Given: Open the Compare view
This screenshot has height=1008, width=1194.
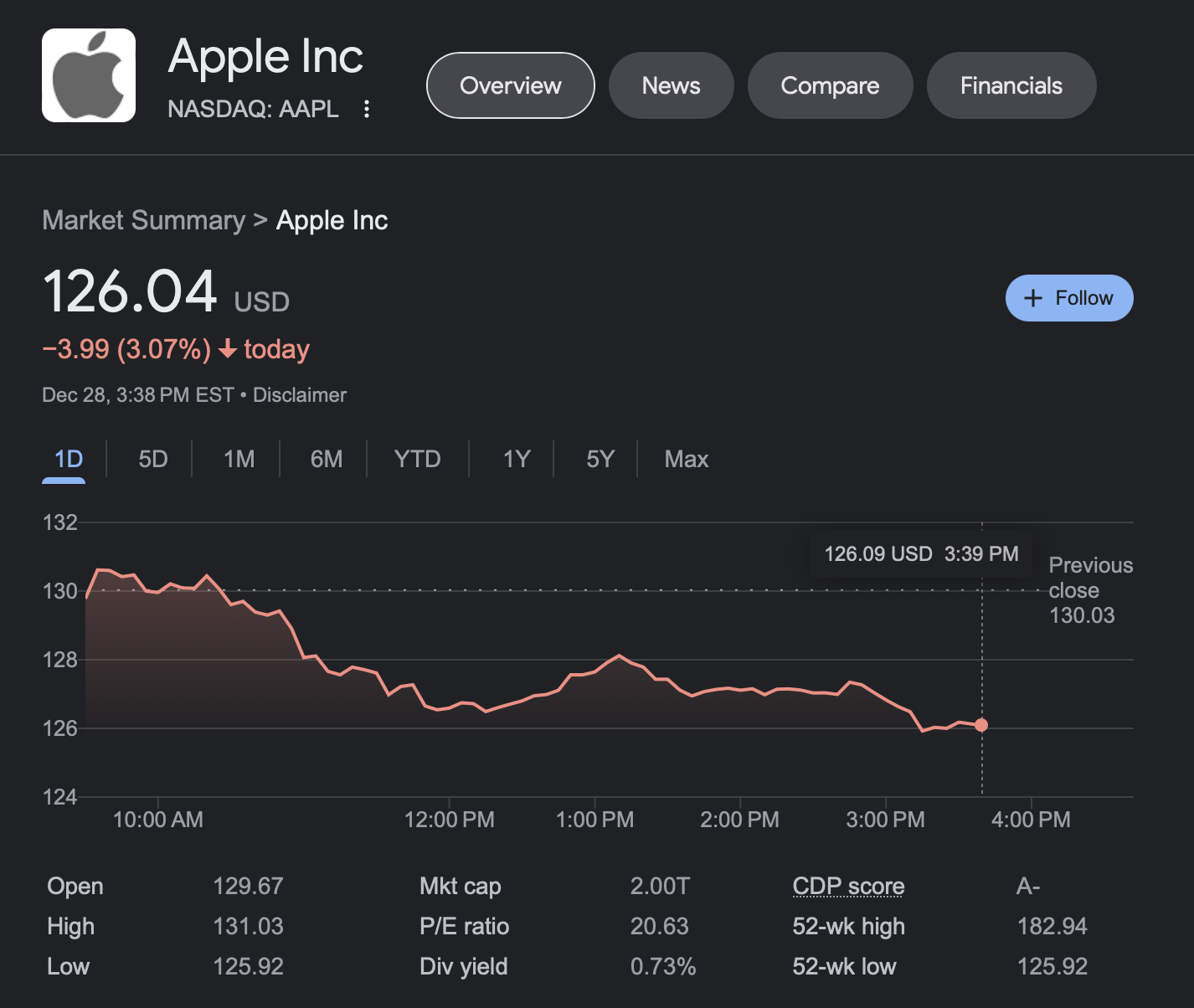Looking at the screenshot, I should click(x=830, y=85).
